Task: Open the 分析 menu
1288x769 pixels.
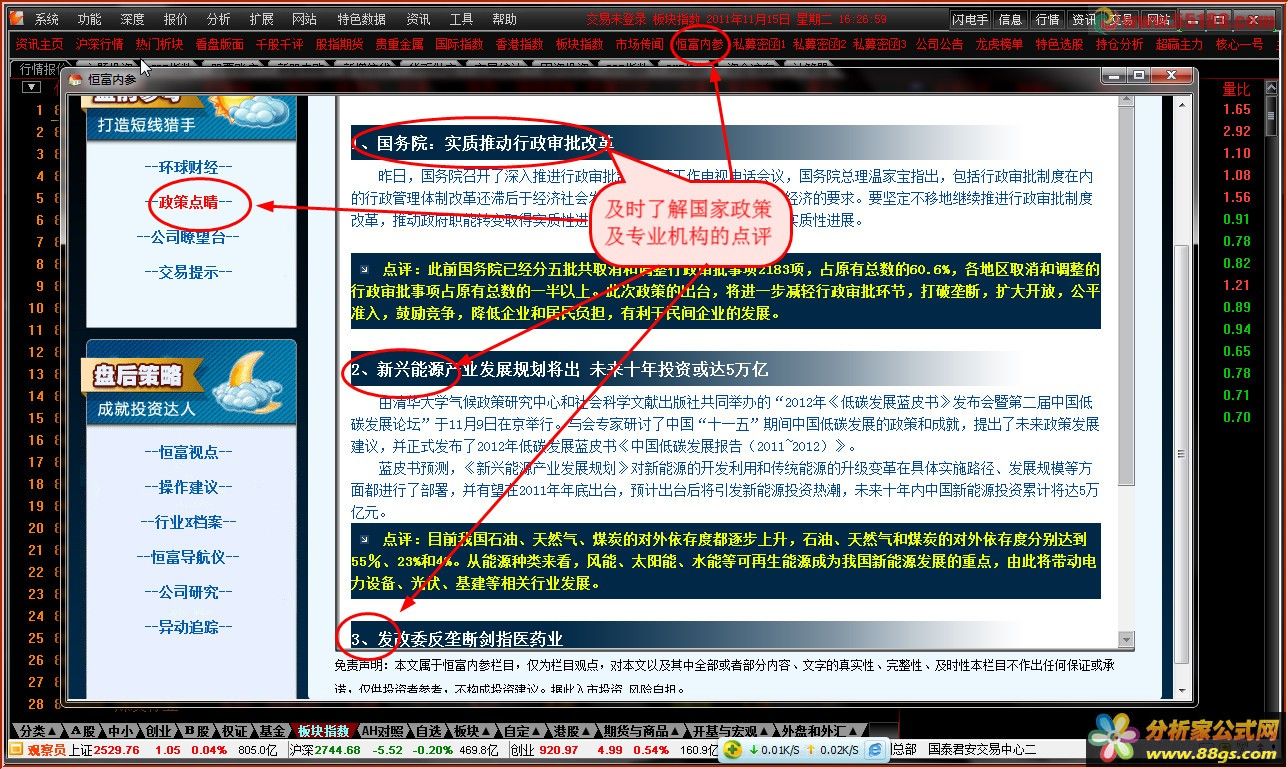Action: tap(218, 19)
